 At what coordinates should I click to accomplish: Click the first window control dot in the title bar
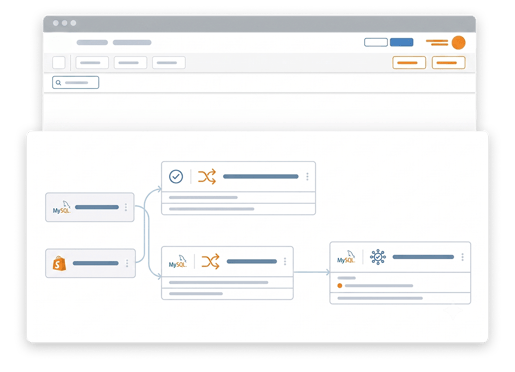(x=56, y=23)
